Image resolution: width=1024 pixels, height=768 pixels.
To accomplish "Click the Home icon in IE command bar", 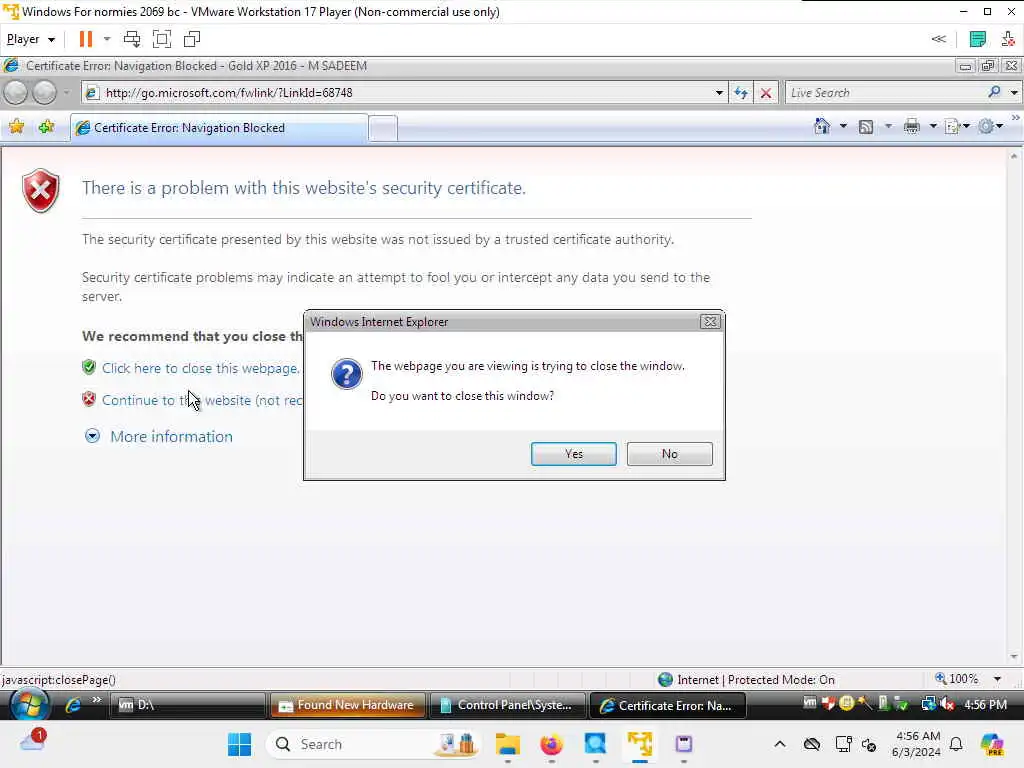I will pos(822,126).
